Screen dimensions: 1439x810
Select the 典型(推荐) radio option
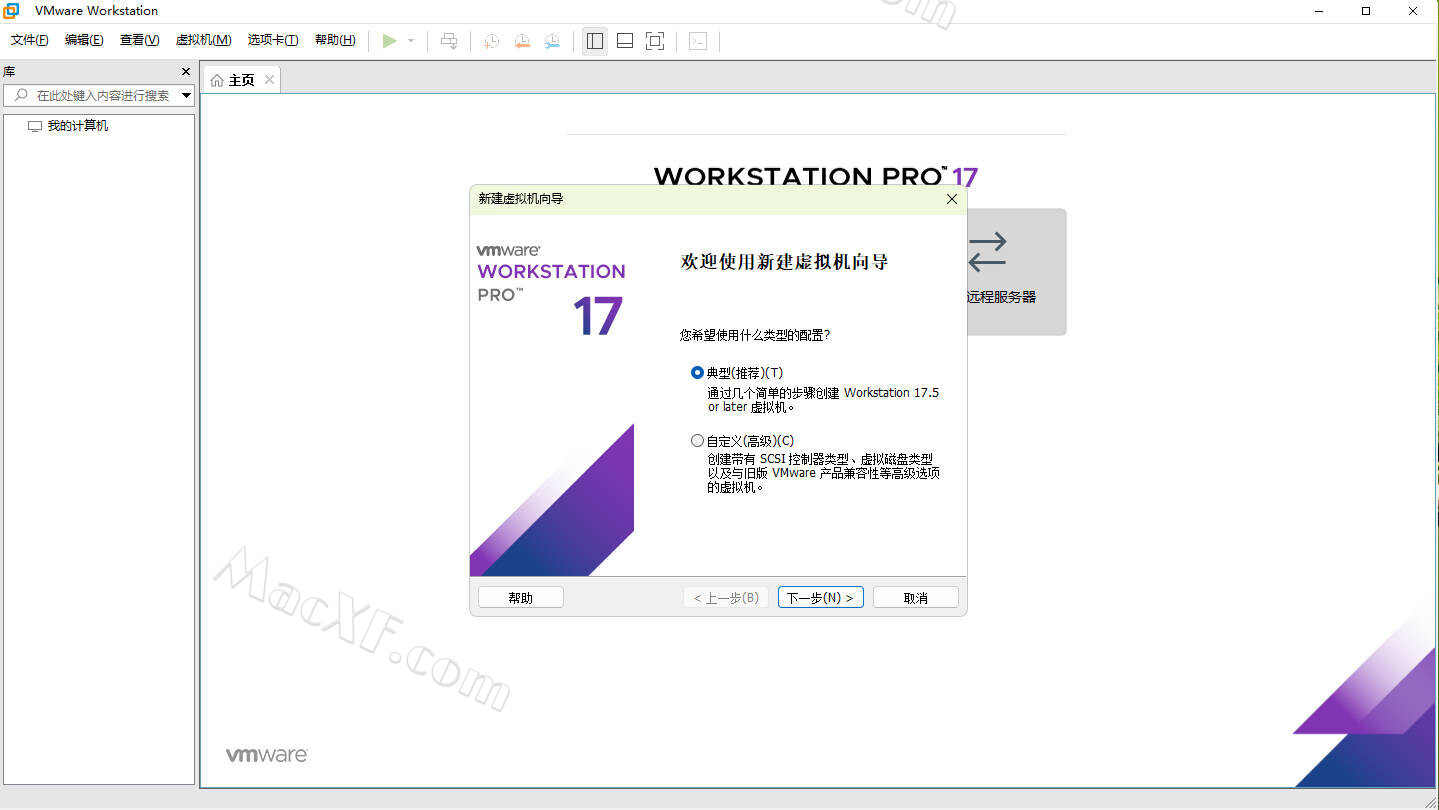[697, 373]
